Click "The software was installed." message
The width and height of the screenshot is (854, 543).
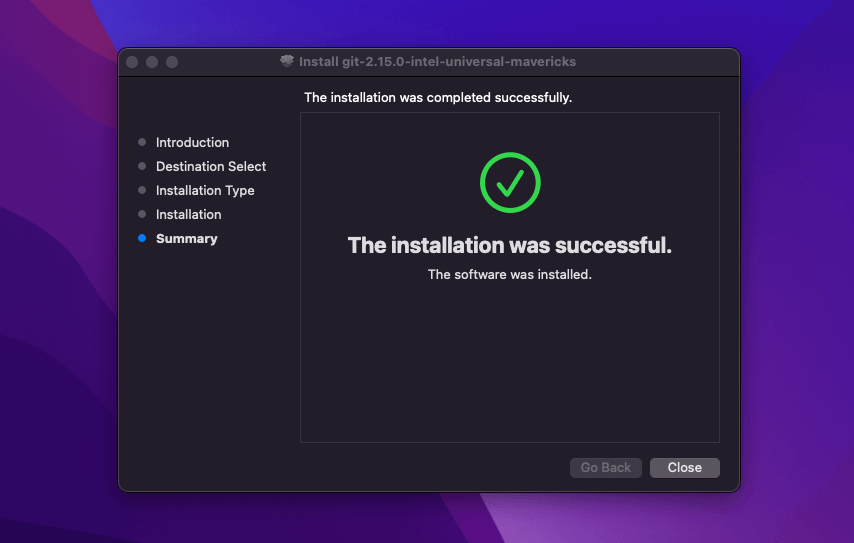tap(509, 275)
